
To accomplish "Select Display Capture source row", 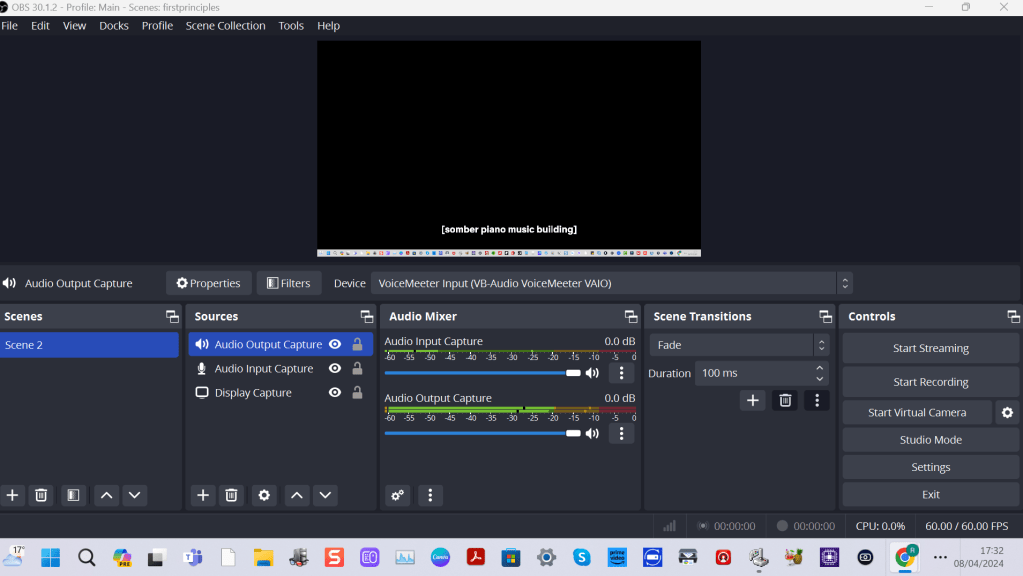I will 281,393.
